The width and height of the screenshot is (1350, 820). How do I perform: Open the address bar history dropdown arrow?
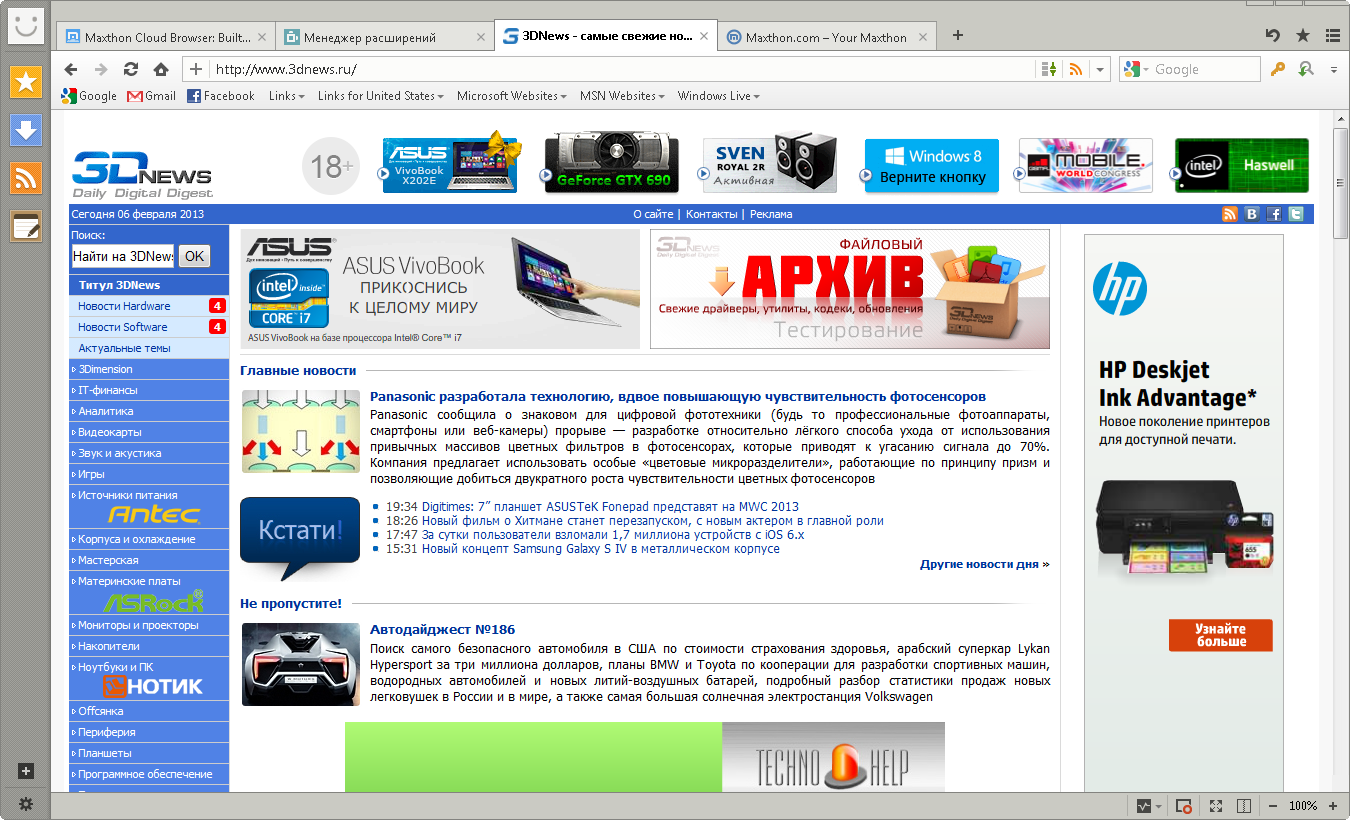click(x=1100, y=69)
